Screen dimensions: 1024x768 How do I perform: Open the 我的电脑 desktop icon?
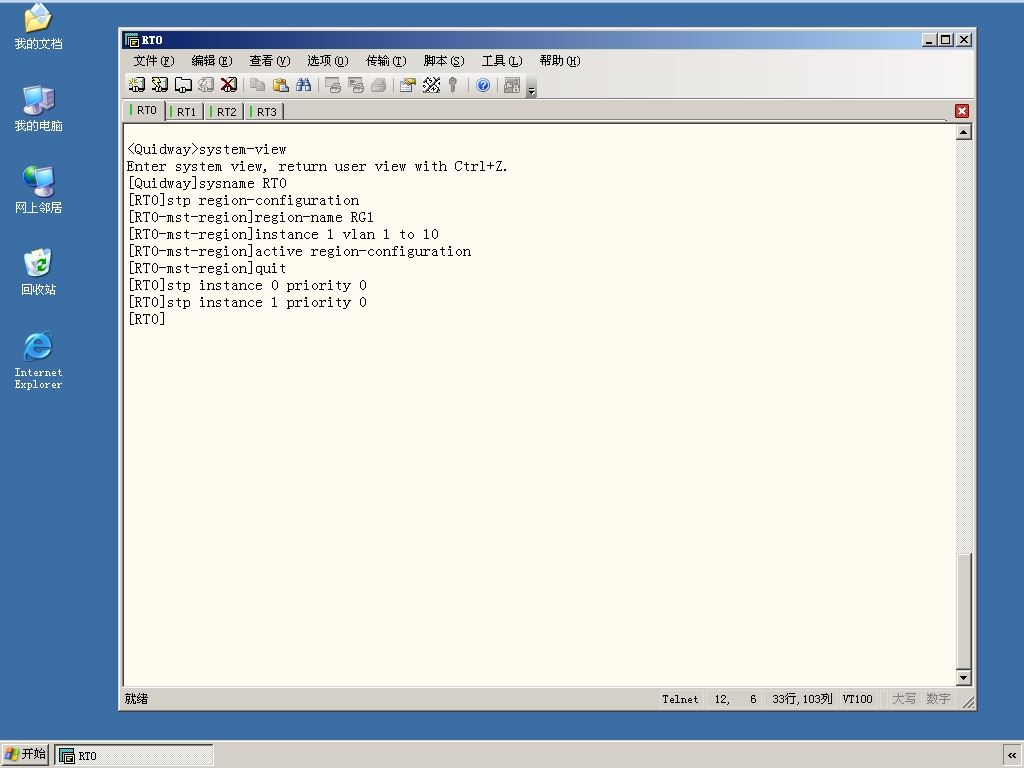point(39,108)
